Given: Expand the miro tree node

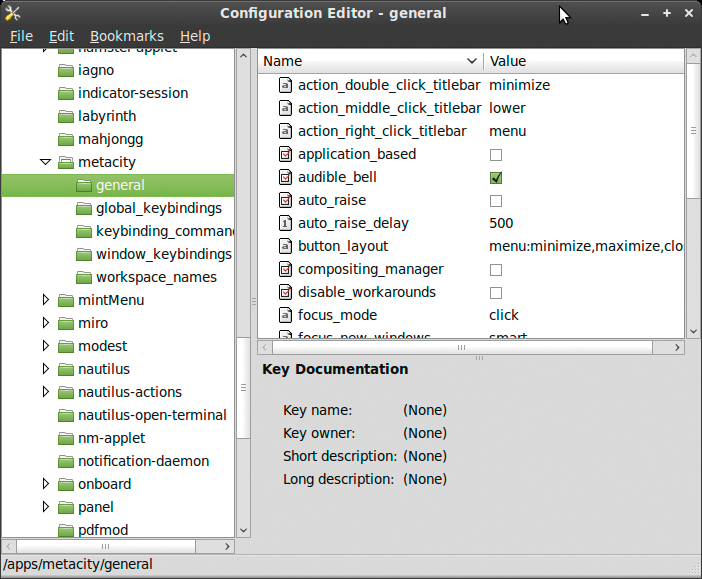Looking at the screenshot, I should [x=45, y=323].
